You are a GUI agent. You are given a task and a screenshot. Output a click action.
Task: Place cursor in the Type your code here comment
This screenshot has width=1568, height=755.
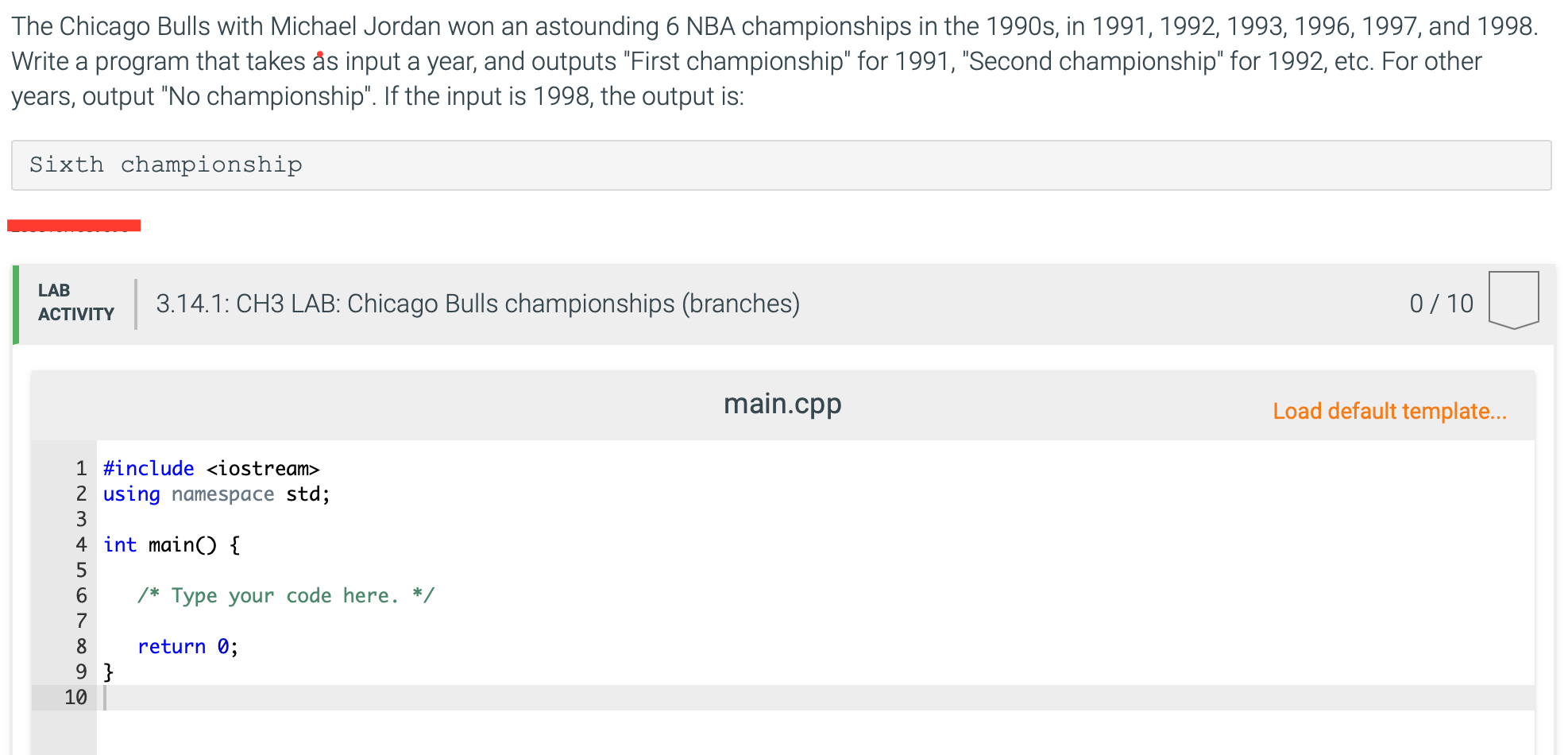tap(285, 595)
